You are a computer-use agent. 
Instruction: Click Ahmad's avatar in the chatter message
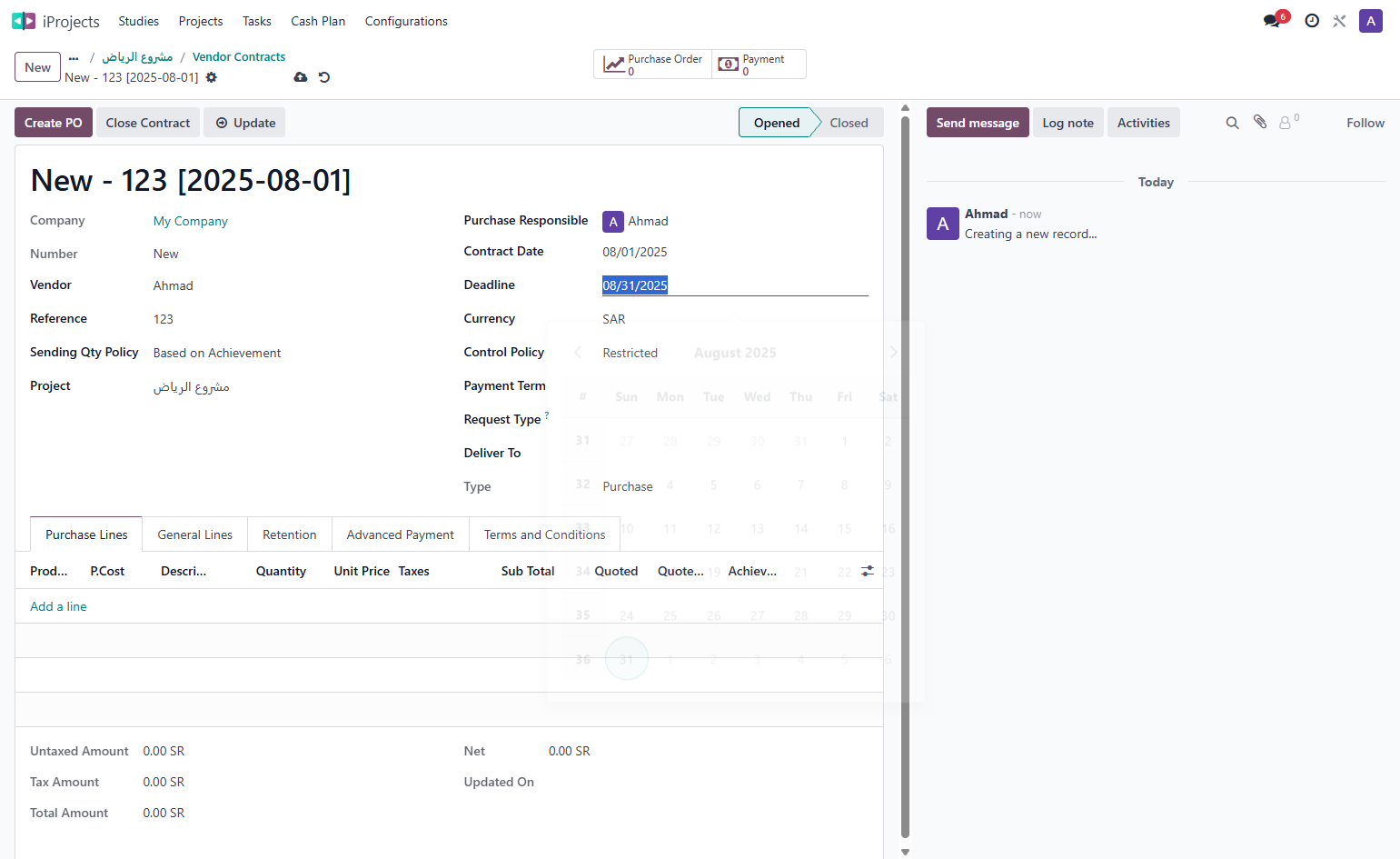click(943, 224)
